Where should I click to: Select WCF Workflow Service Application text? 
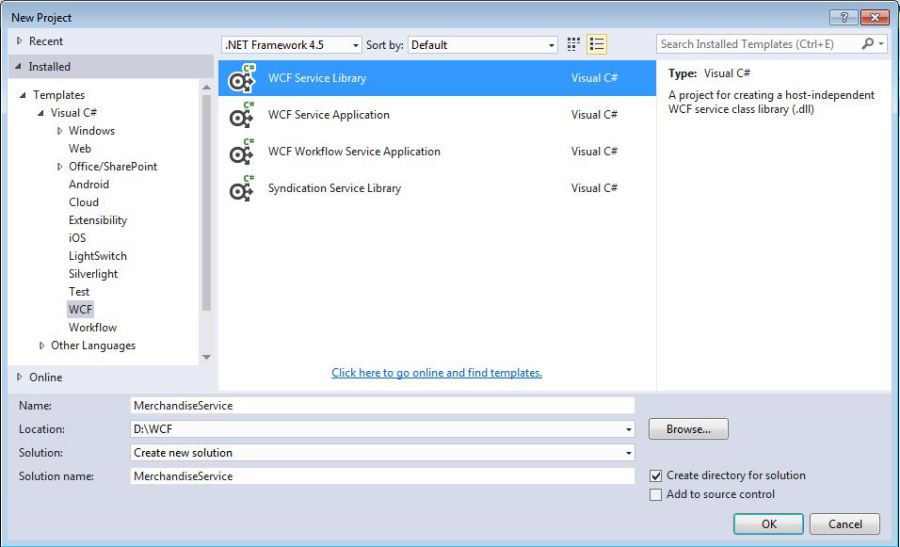(354, 152)
